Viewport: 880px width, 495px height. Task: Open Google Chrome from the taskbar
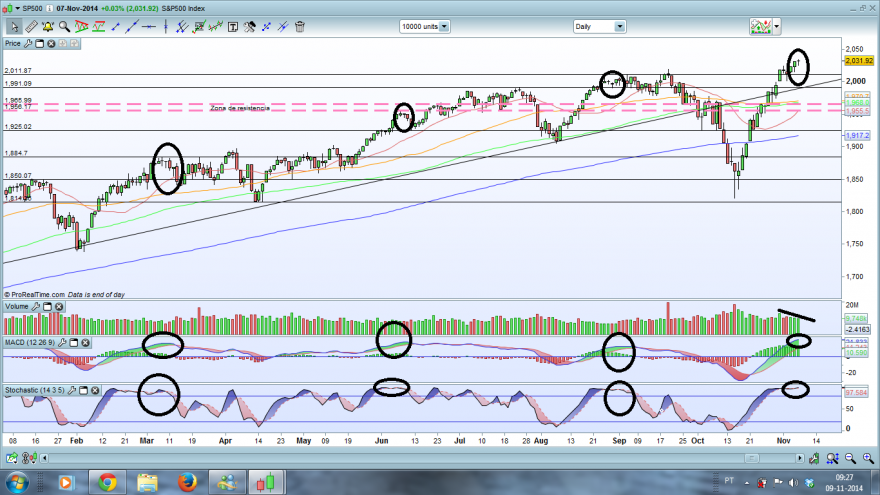pos(107,482)
